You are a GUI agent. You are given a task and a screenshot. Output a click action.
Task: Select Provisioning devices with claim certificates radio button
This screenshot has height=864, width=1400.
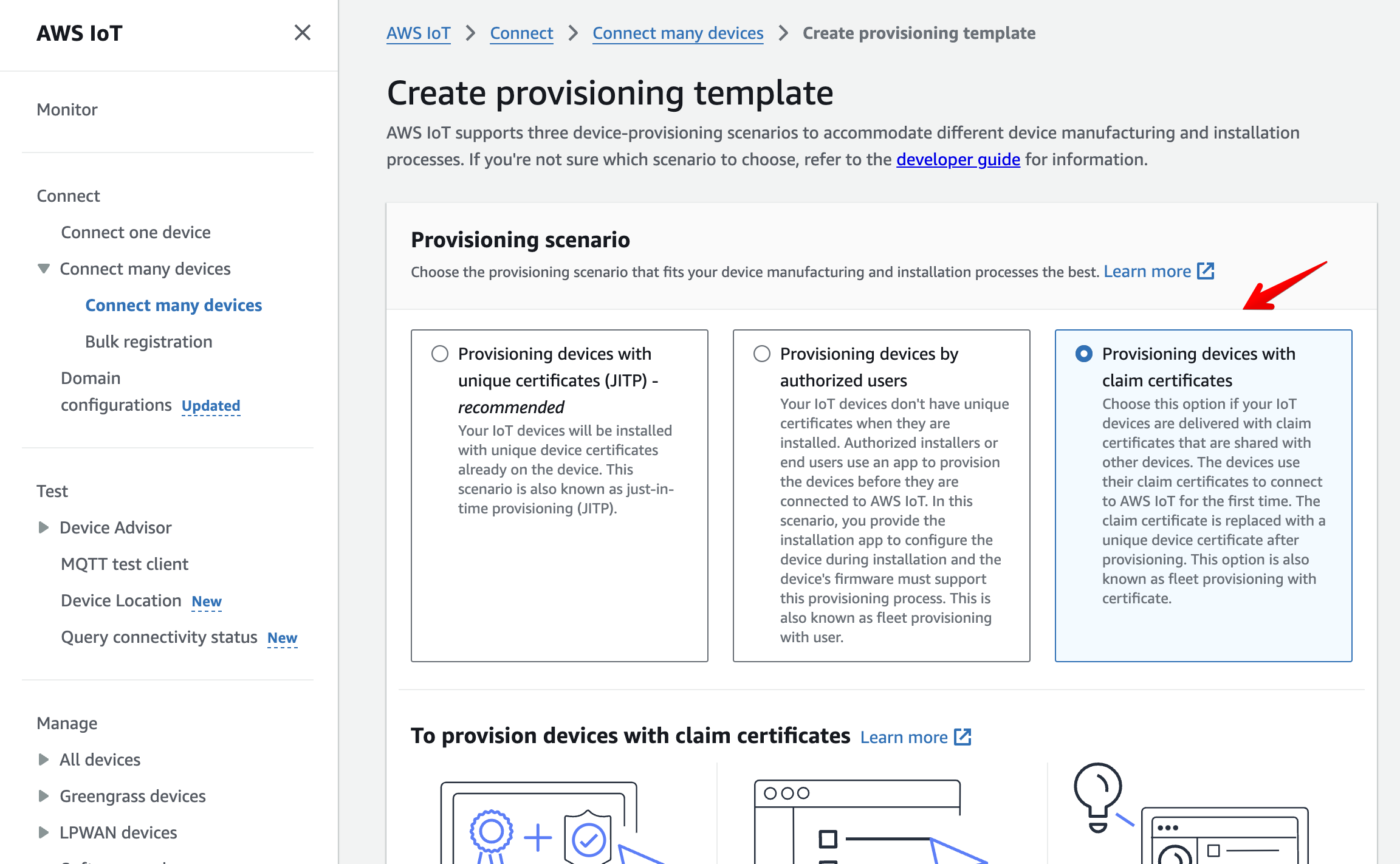point(1082,352)
